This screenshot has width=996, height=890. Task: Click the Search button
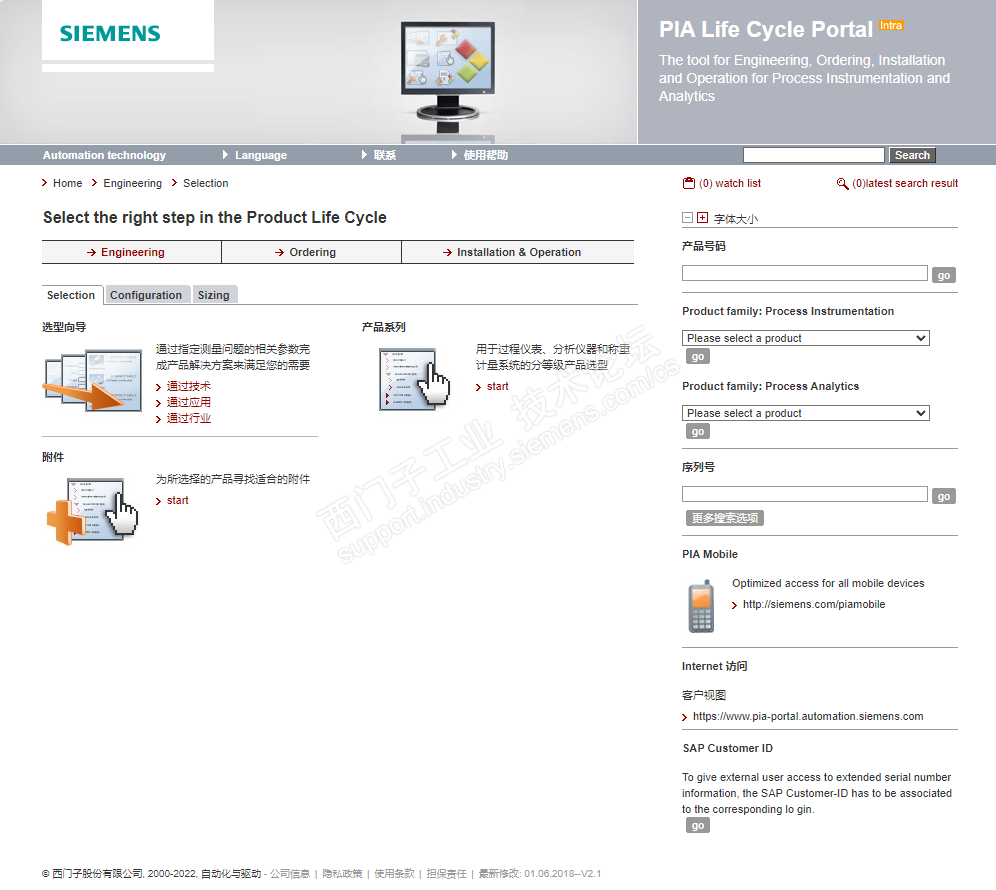912,155
